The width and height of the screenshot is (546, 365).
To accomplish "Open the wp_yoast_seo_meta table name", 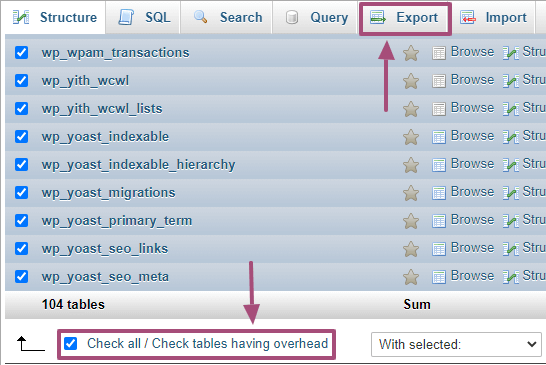I will pos(105,277).
